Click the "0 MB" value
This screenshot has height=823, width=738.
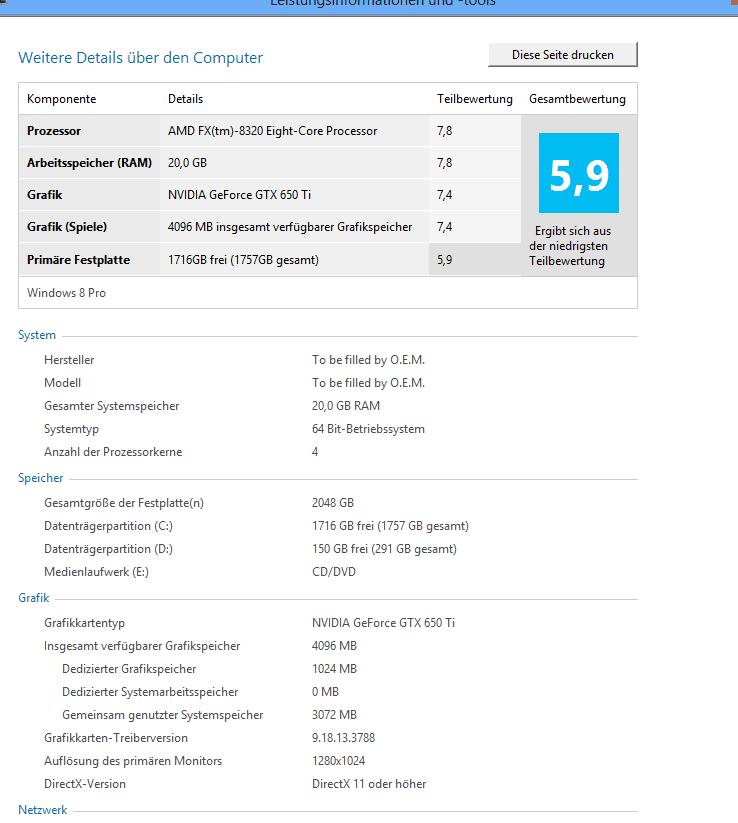[325, 692]
